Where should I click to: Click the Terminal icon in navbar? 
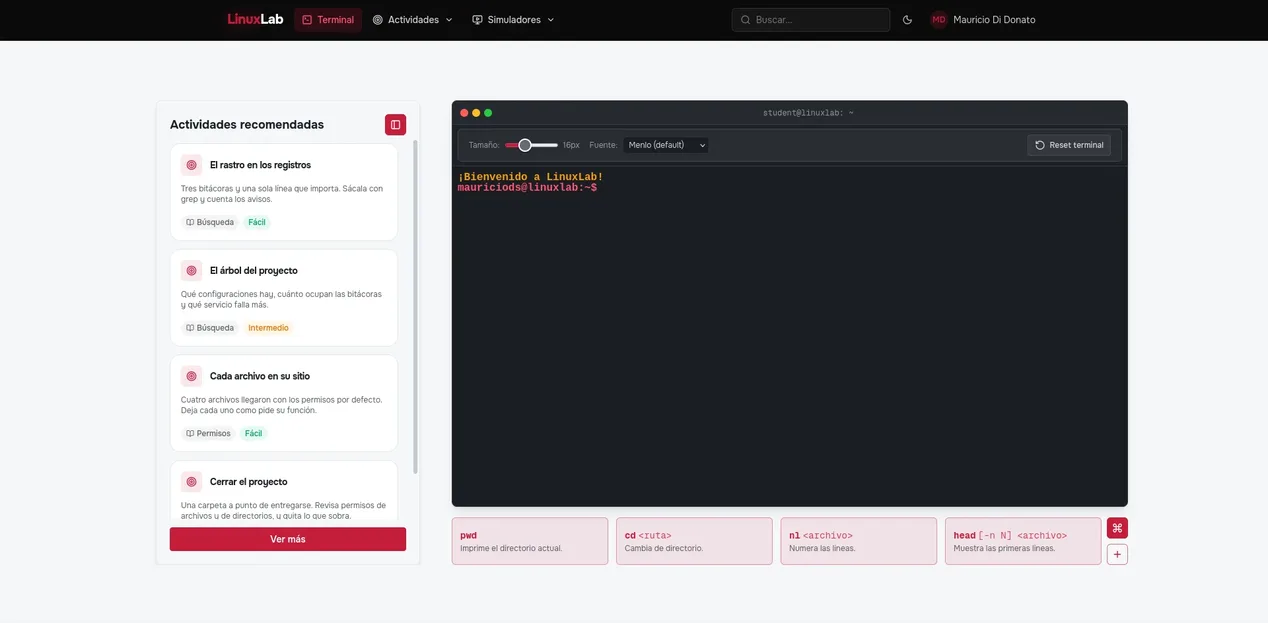click(307, 20)
